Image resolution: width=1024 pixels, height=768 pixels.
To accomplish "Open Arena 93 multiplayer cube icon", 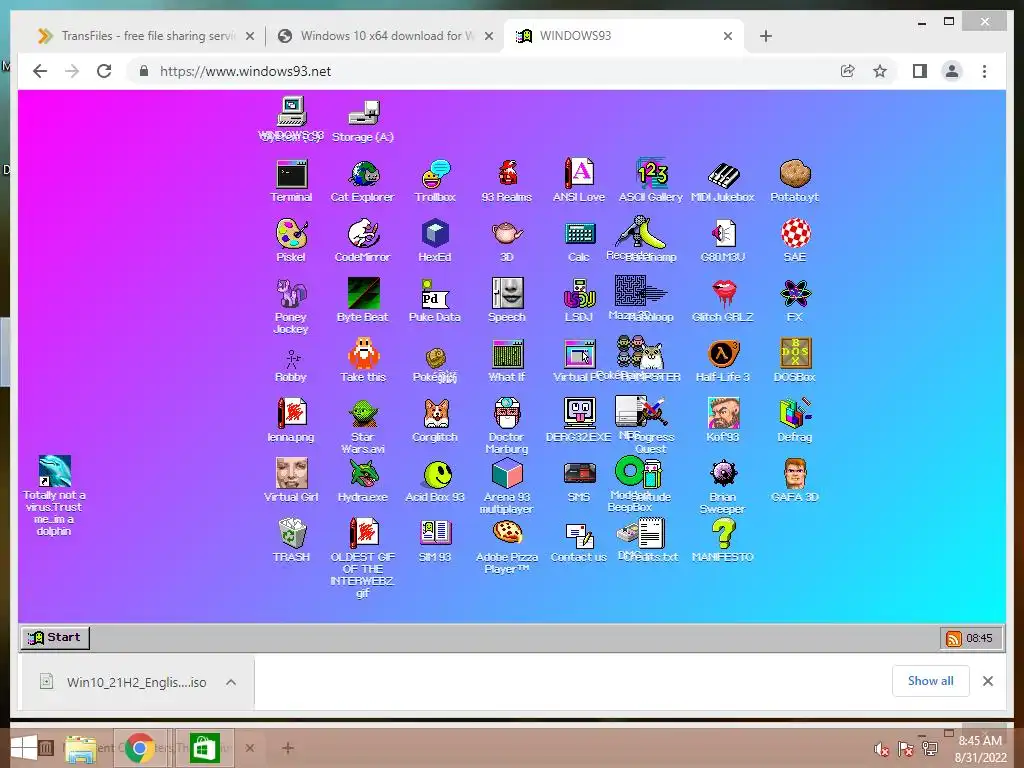I will point(507,487).
